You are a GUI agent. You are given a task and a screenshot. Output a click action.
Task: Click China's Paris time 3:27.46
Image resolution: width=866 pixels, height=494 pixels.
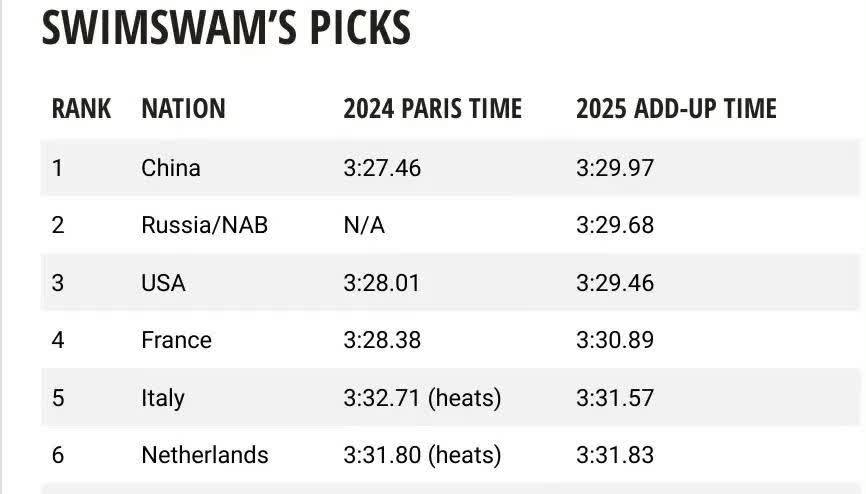382,167
